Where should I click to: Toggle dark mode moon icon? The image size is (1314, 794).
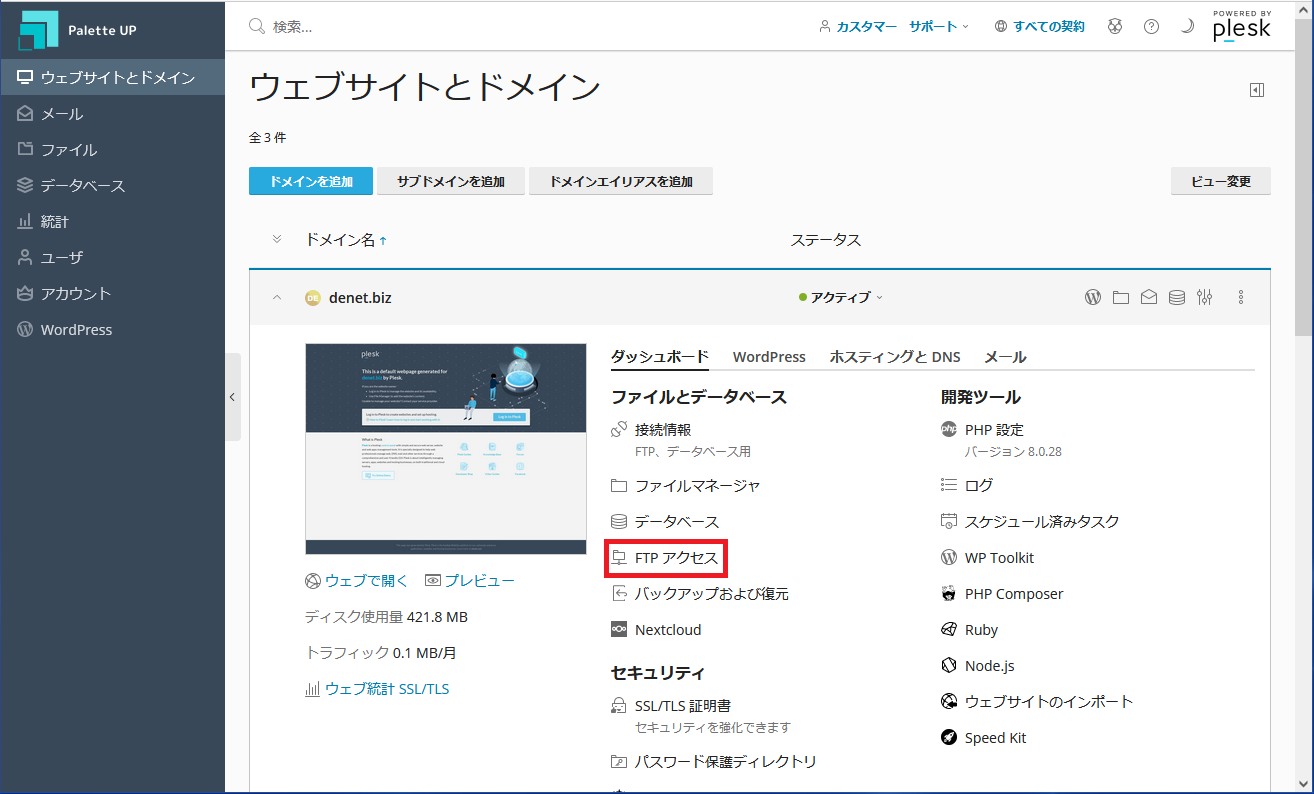[1187, 27]
